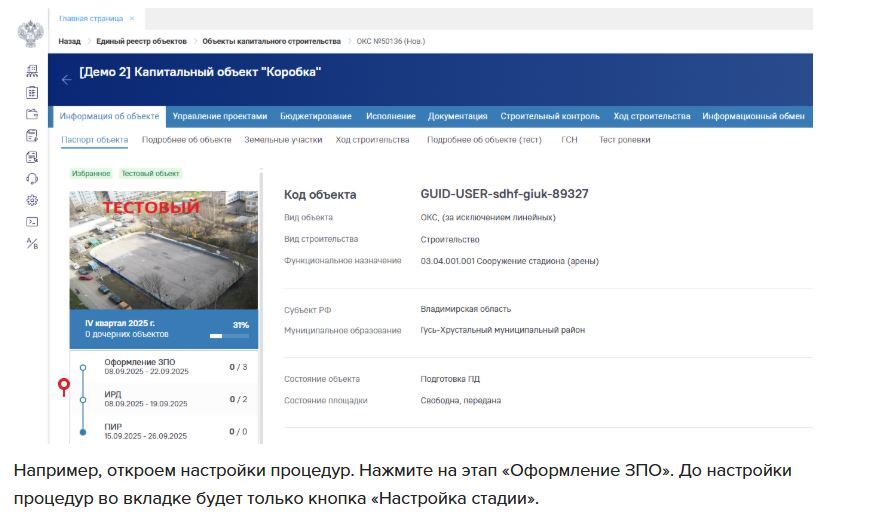
Task: Open the Подробнее об объекте sub-tab
Action: click(186, 140)
